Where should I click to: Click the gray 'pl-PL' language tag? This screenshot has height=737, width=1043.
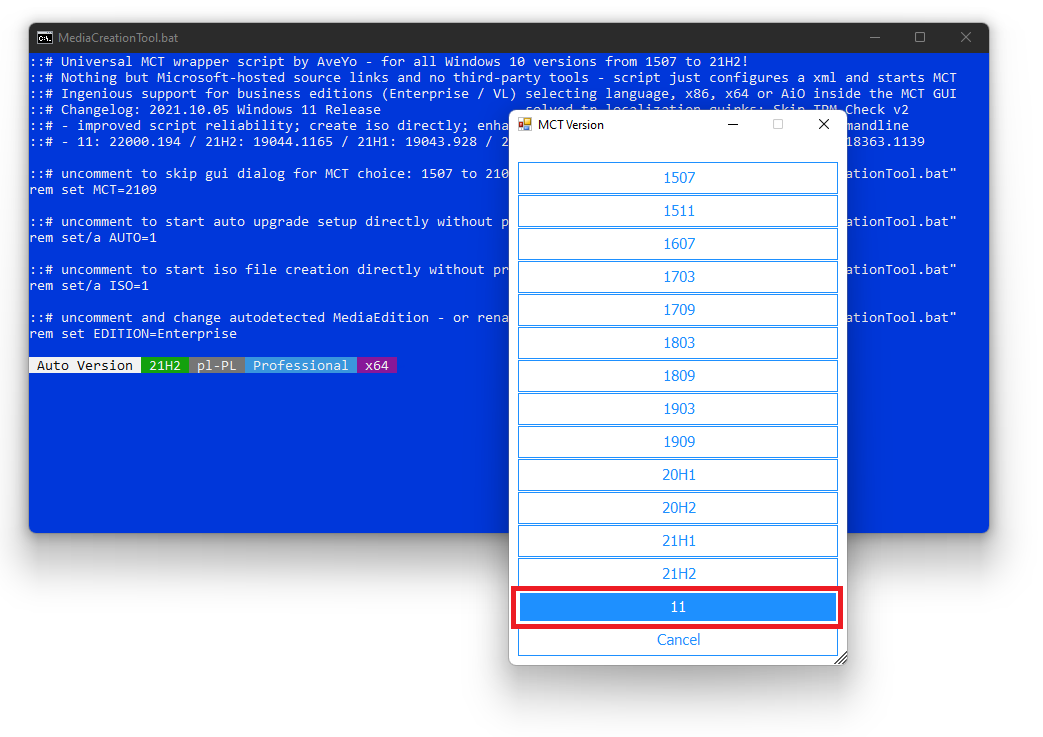[217, 366]
